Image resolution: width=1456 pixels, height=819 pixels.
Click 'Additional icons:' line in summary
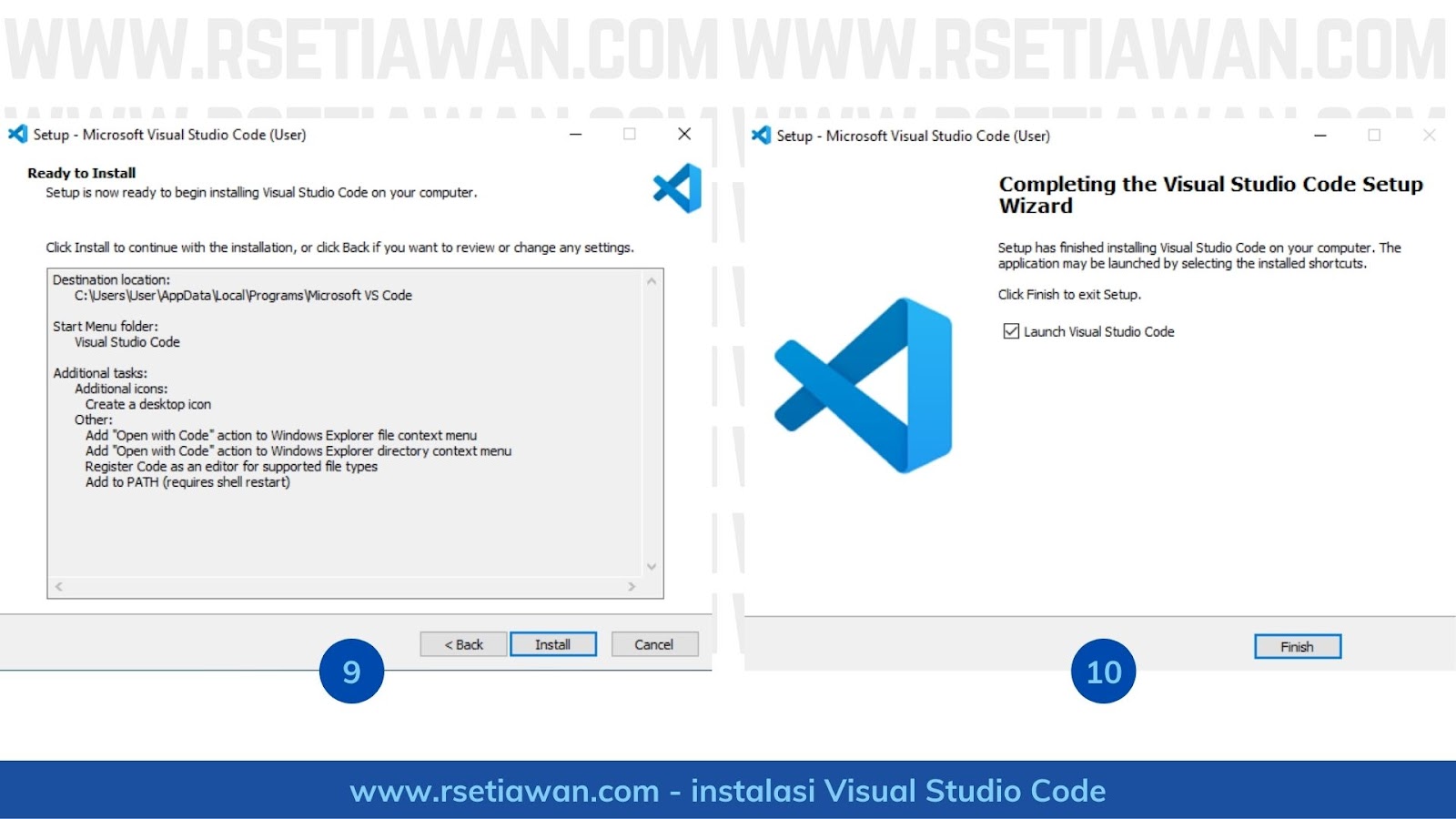[x=121, y=389]
